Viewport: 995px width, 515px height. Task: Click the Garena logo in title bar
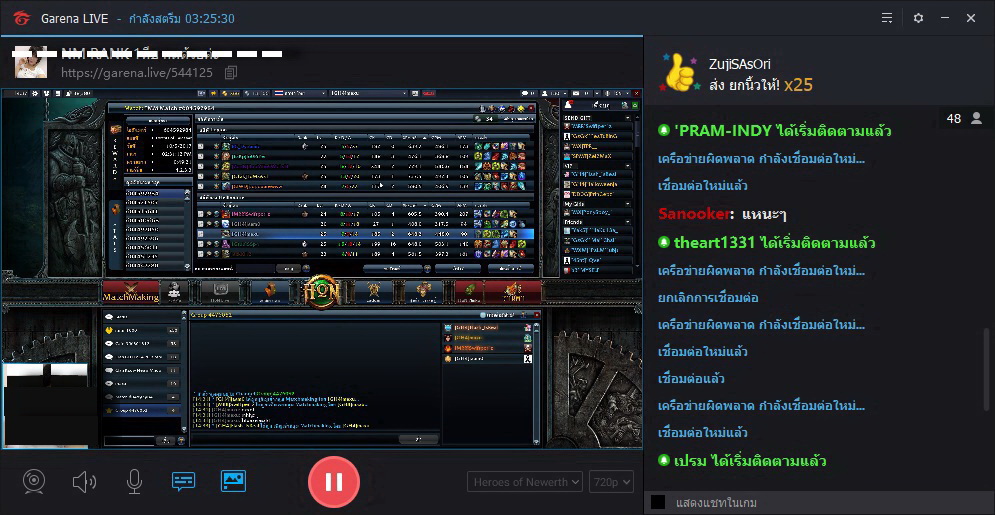pos(20,18)
